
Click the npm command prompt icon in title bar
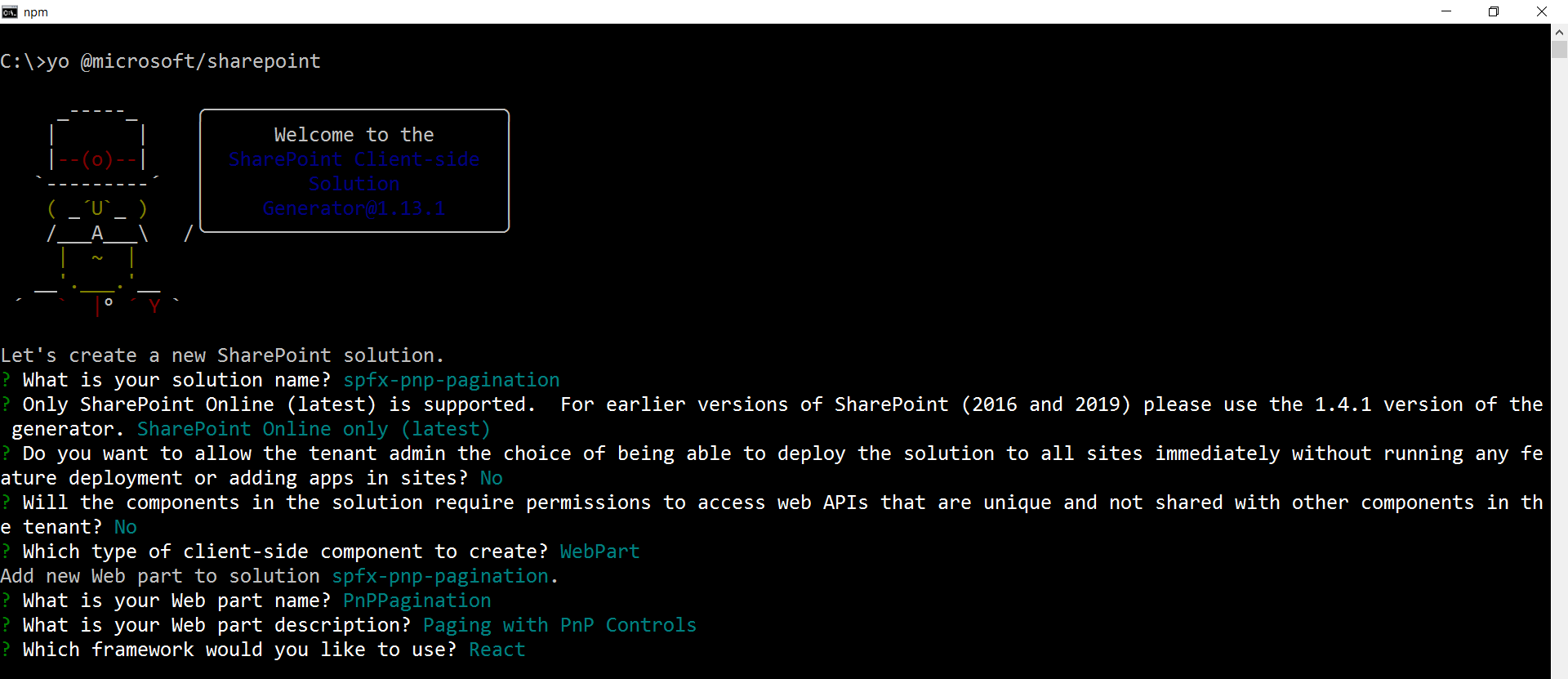coord(10,11)
